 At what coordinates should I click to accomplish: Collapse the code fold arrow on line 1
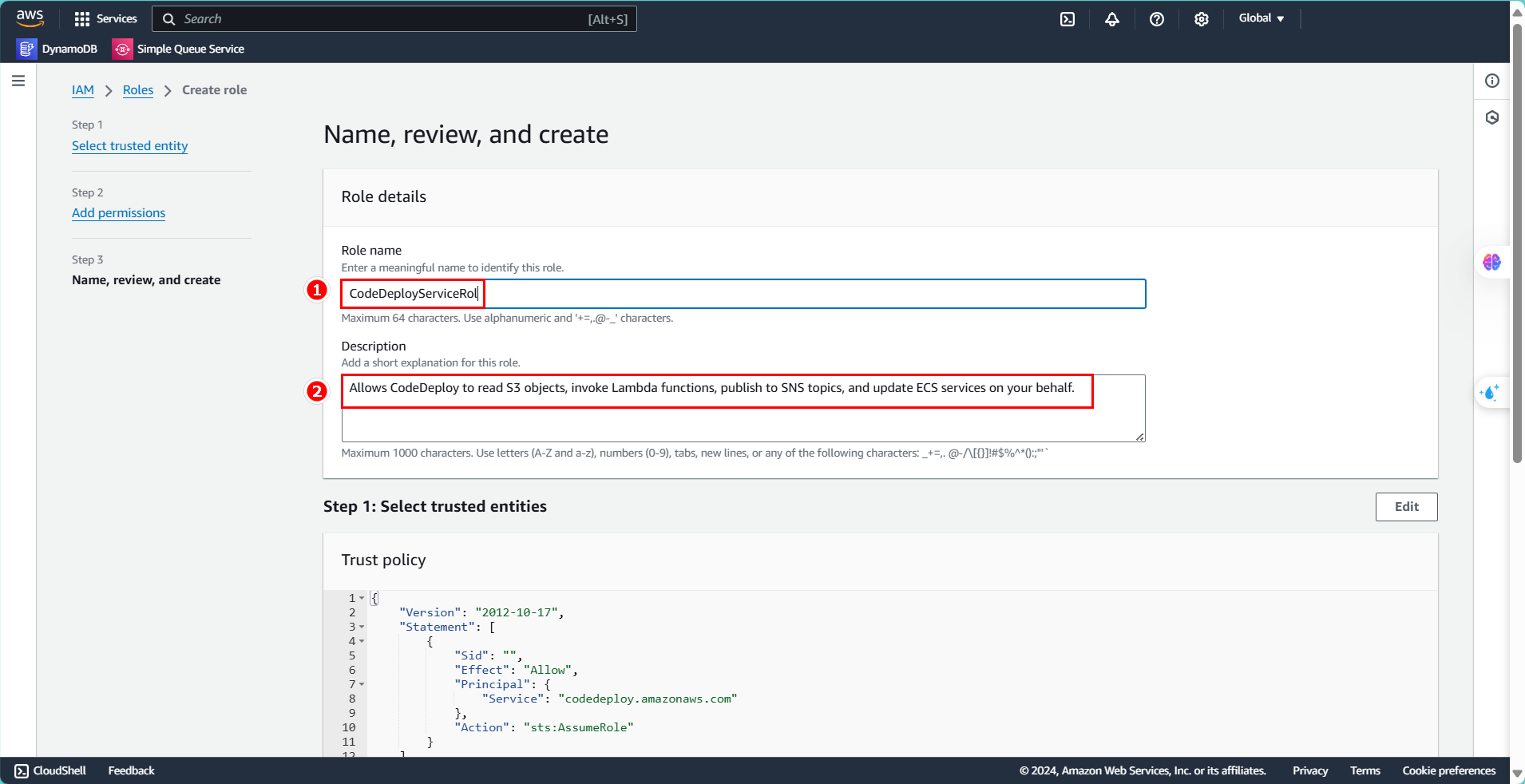click(362, 598)
